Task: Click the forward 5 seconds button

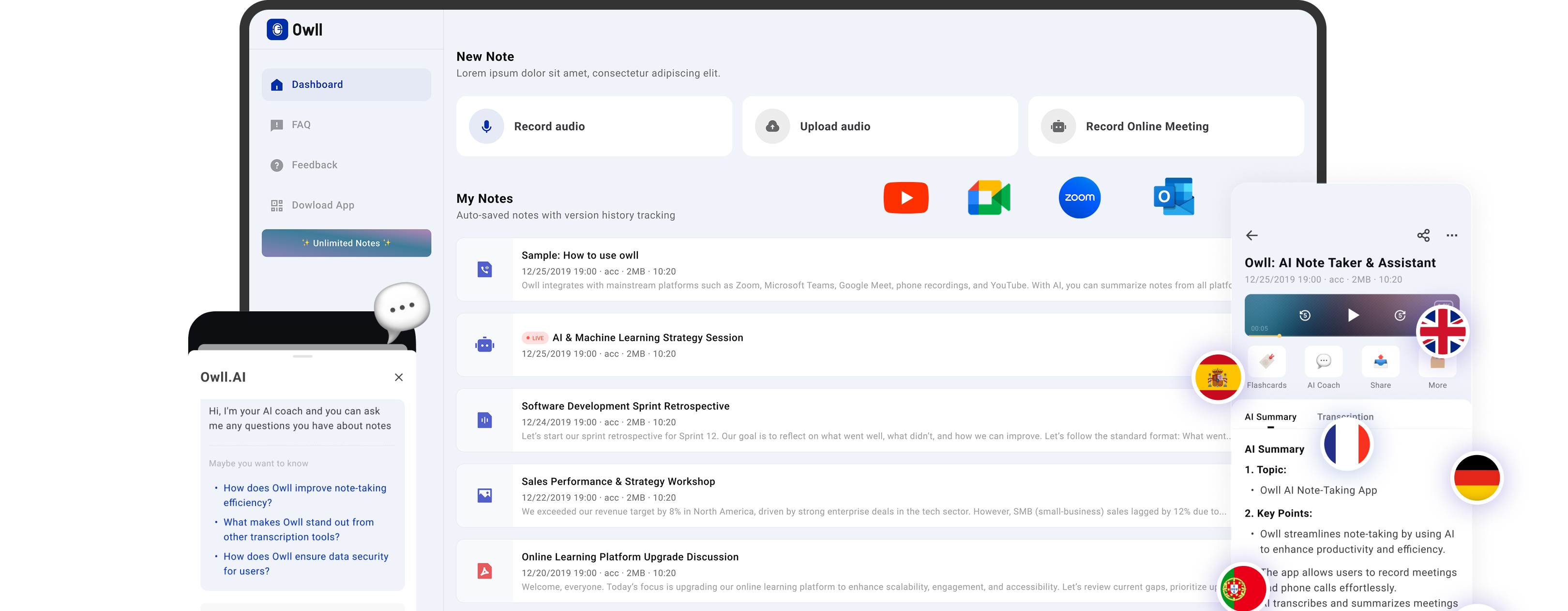Action: [x=1400, y=315]
